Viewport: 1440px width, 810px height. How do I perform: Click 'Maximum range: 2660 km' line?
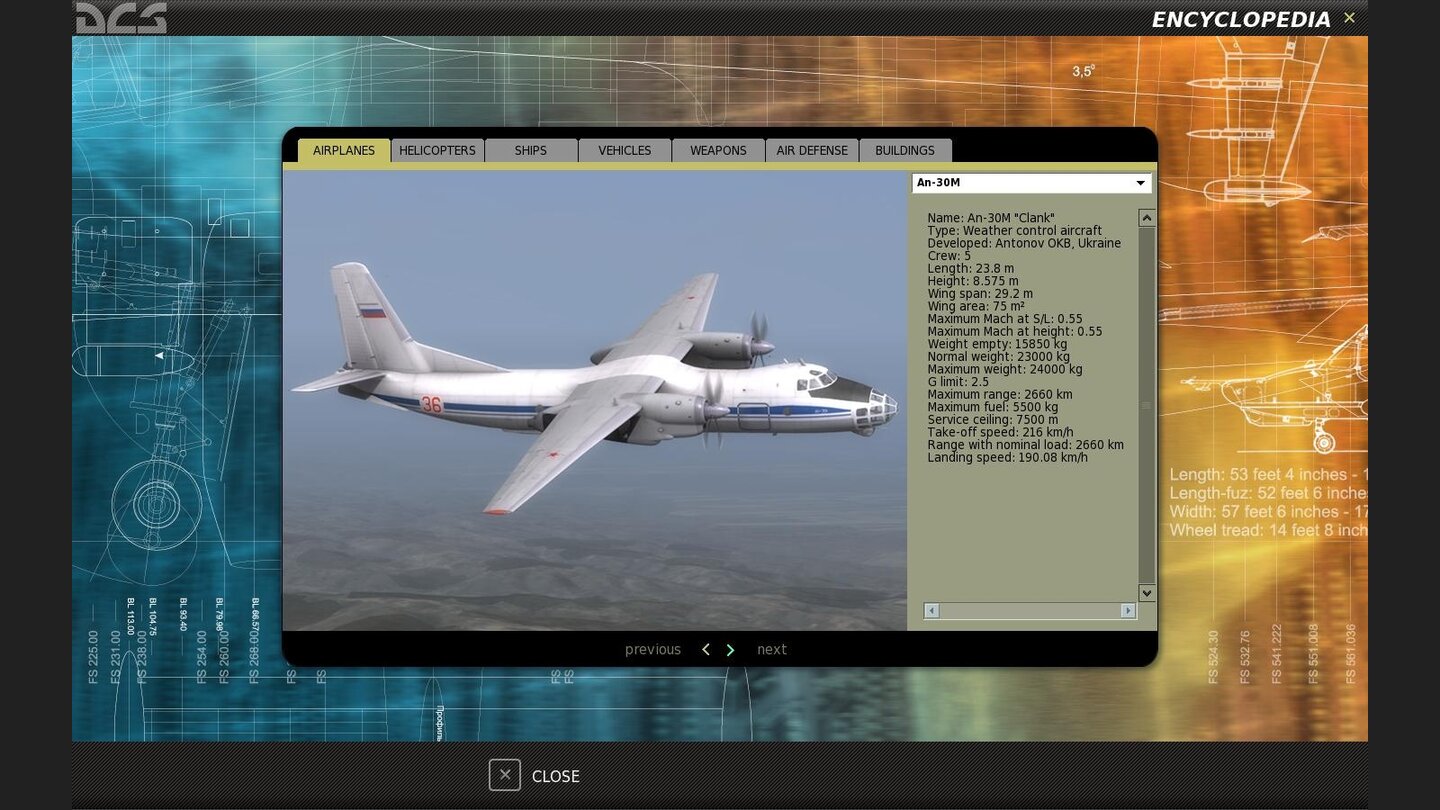(1000, 394)
